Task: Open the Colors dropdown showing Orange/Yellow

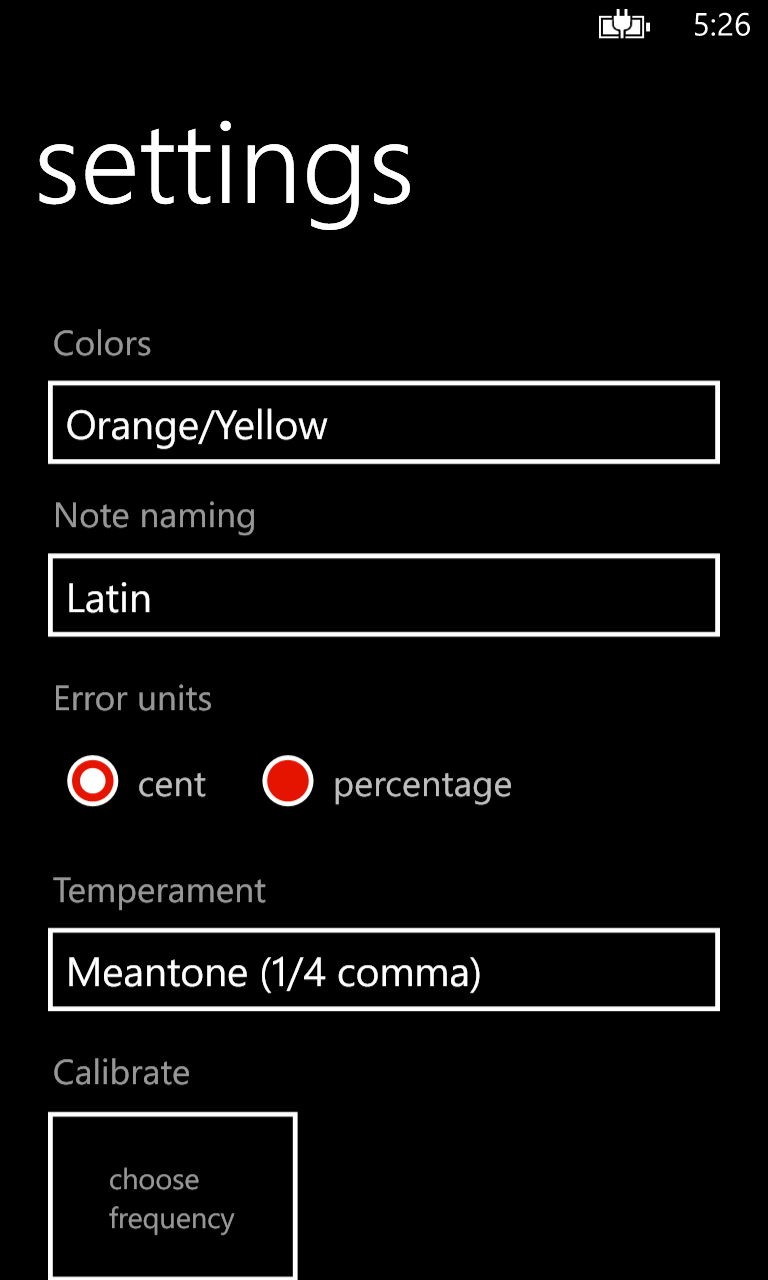Action: (x=384, y=422)
